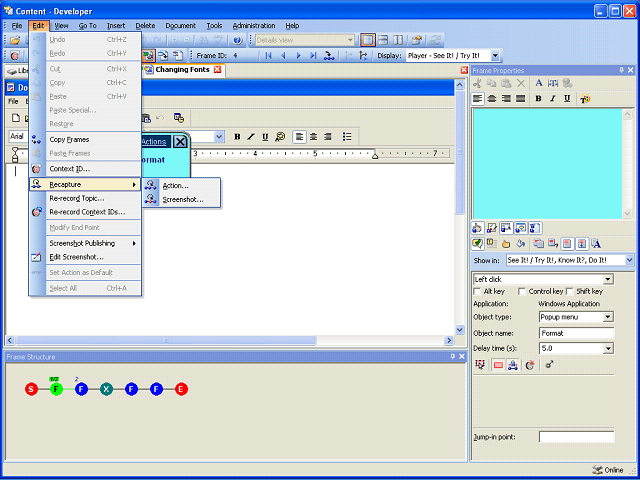Click the red rectangle action area icon

498,365
